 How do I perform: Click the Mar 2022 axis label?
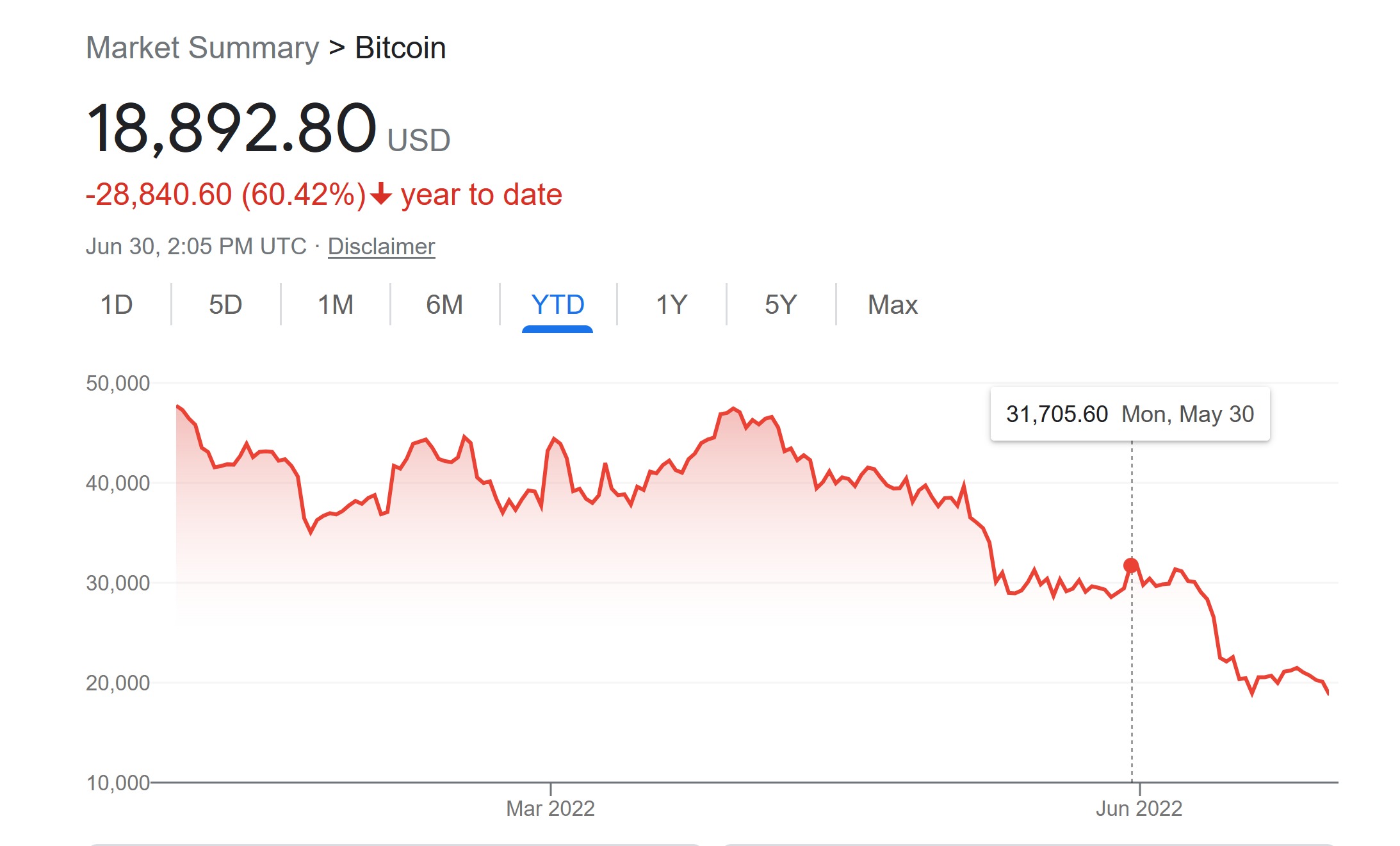tap(550, 808)
